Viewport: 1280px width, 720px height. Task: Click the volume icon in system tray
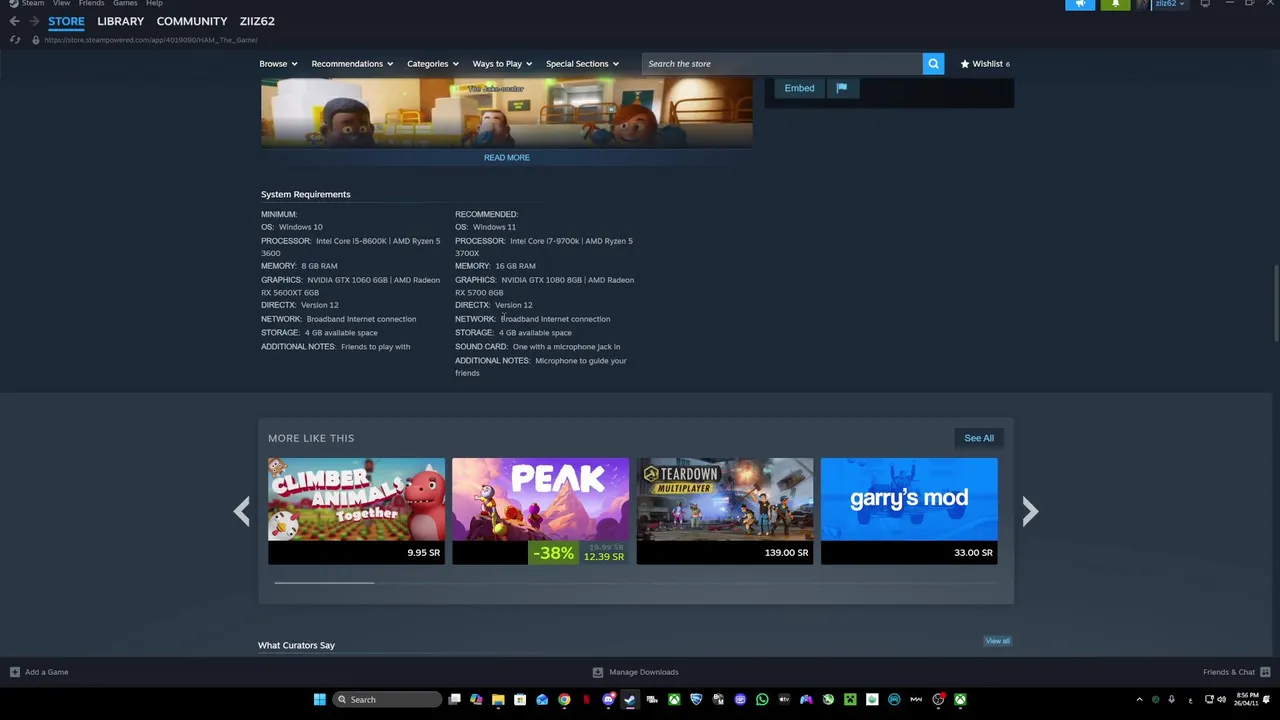1221,700
